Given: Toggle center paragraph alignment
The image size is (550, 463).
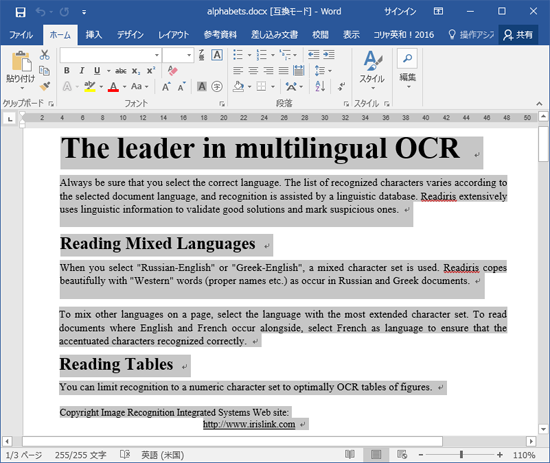Looking at the screenshot, I should [x=253, y=71].
